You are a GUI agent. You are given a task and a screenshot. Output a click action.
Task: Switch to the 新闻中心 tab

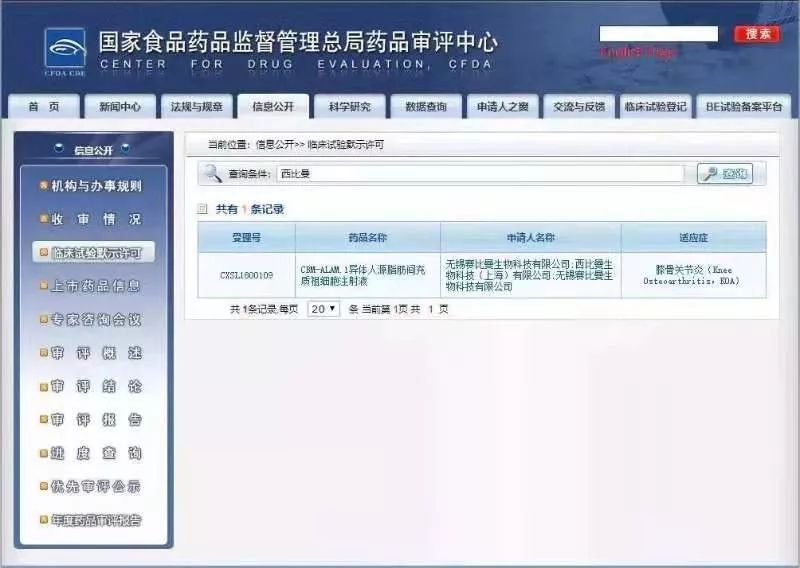(x=113, y=107)
